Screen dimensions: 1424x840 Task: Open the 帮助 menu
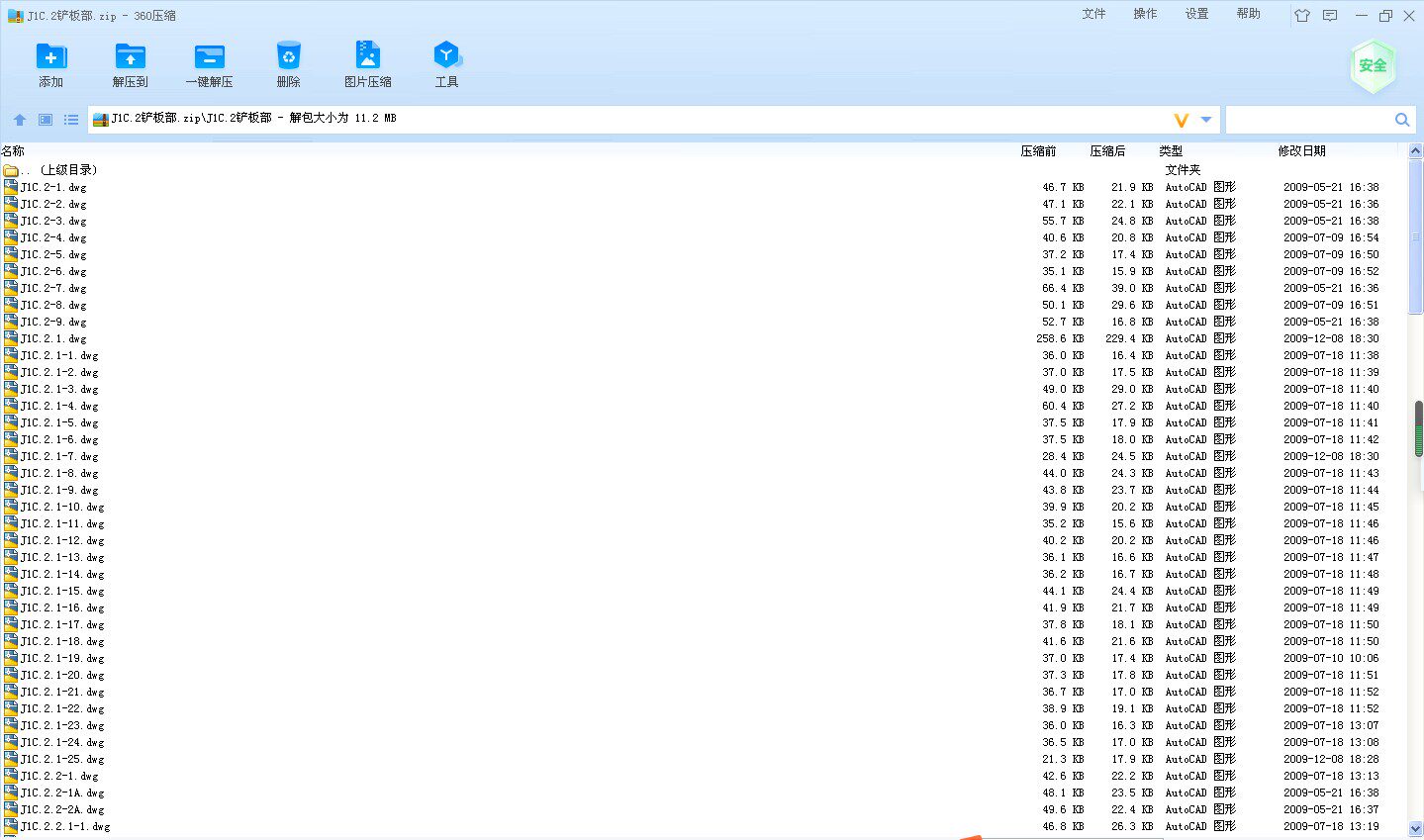[1248, 14]
